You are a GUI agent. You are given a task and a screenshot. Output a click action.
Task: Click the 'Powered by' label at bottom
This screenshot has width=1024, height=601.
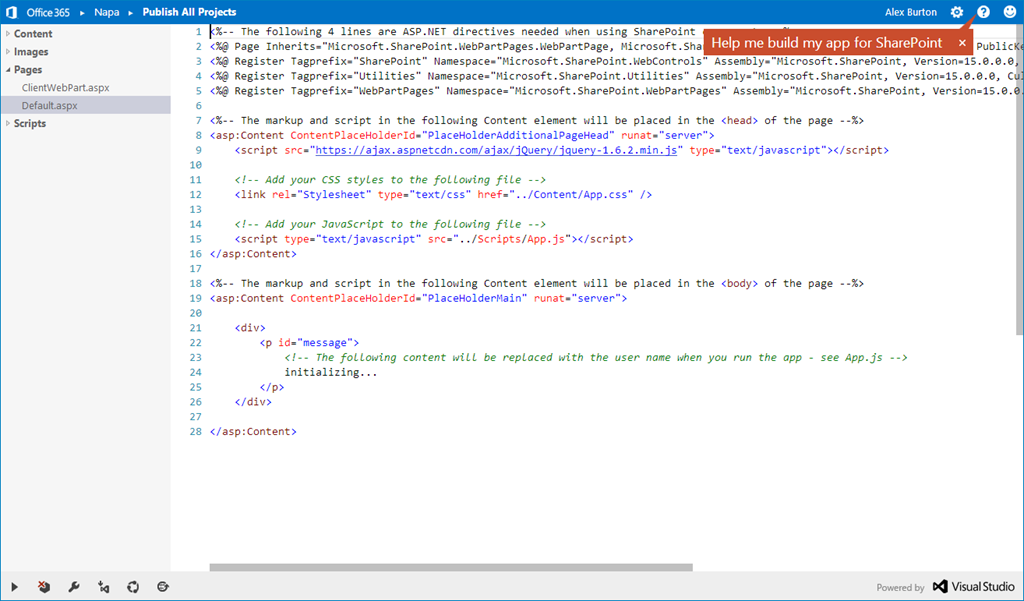tap(900, 587)
